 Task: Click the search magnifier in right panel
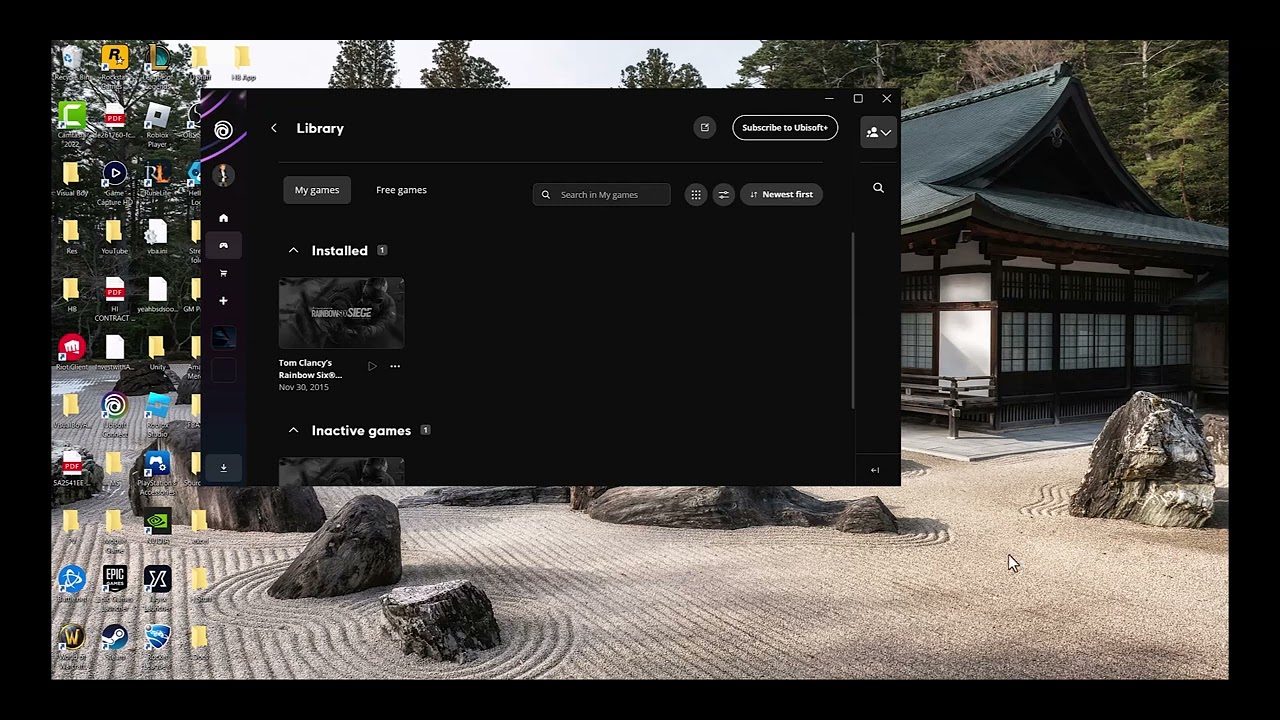(878, 188)
